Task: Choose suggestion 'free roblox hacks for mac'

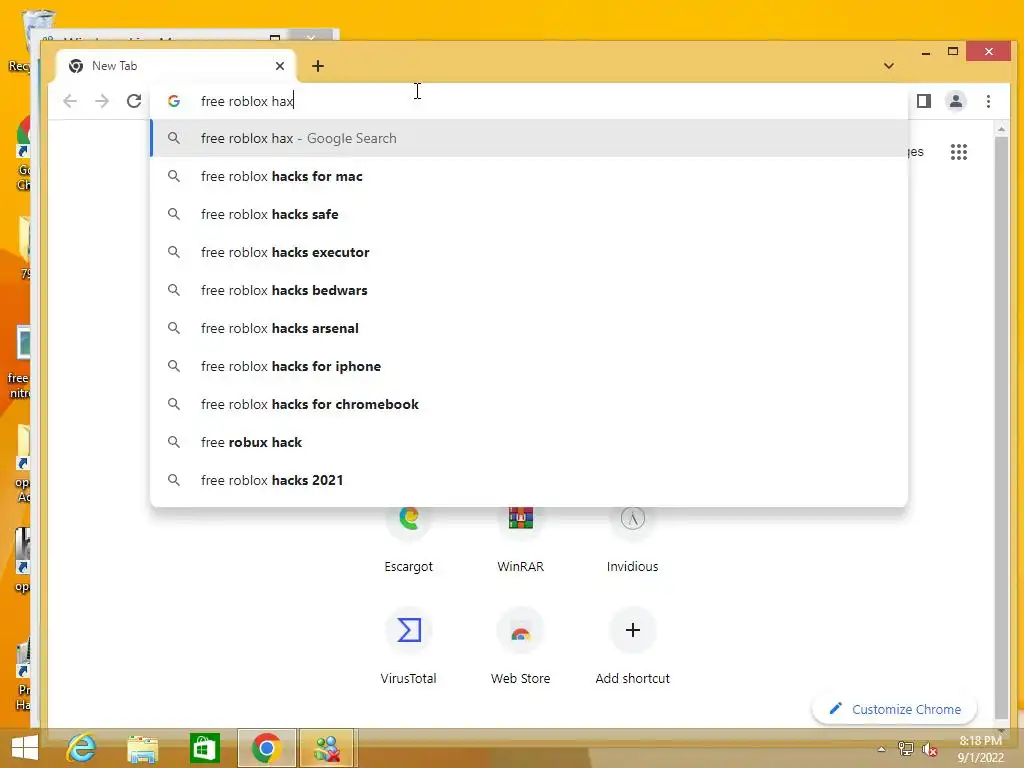Action: click(x=529, y=176)
